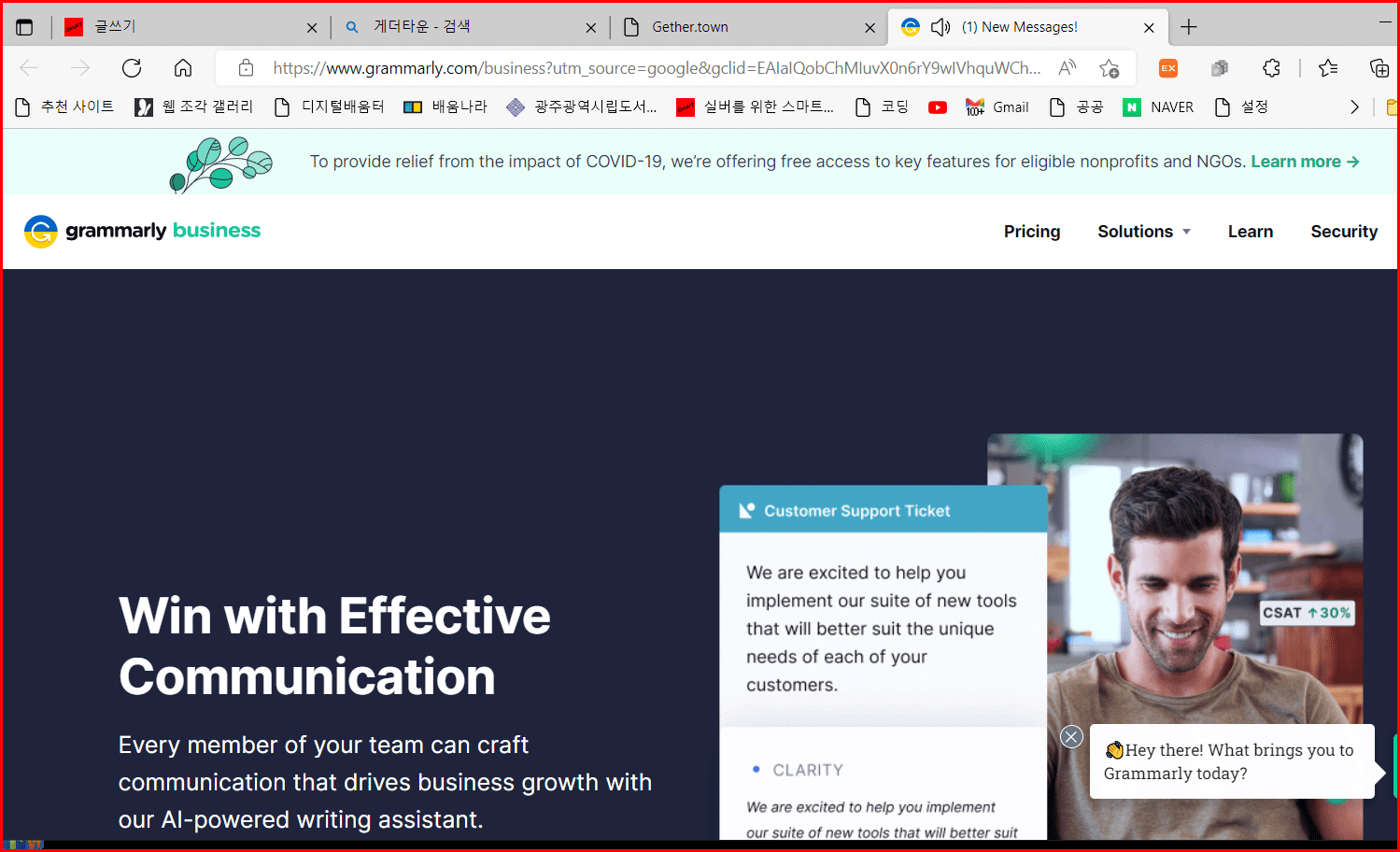Close the 글쓰기 tab
This screenshot has width=1400, height=852.
(x=312, y=28)
